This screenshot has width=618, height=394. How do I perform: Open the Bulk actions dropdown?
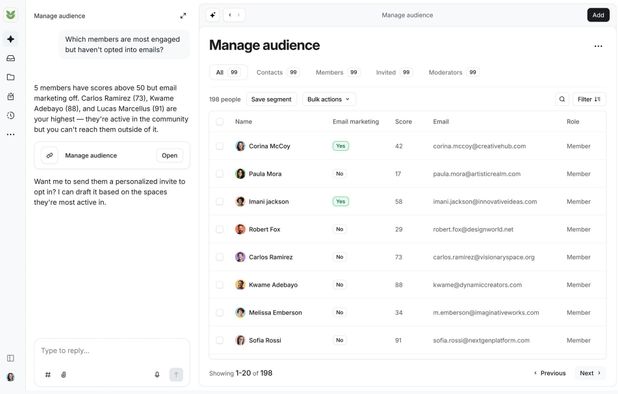coord(329,99)
